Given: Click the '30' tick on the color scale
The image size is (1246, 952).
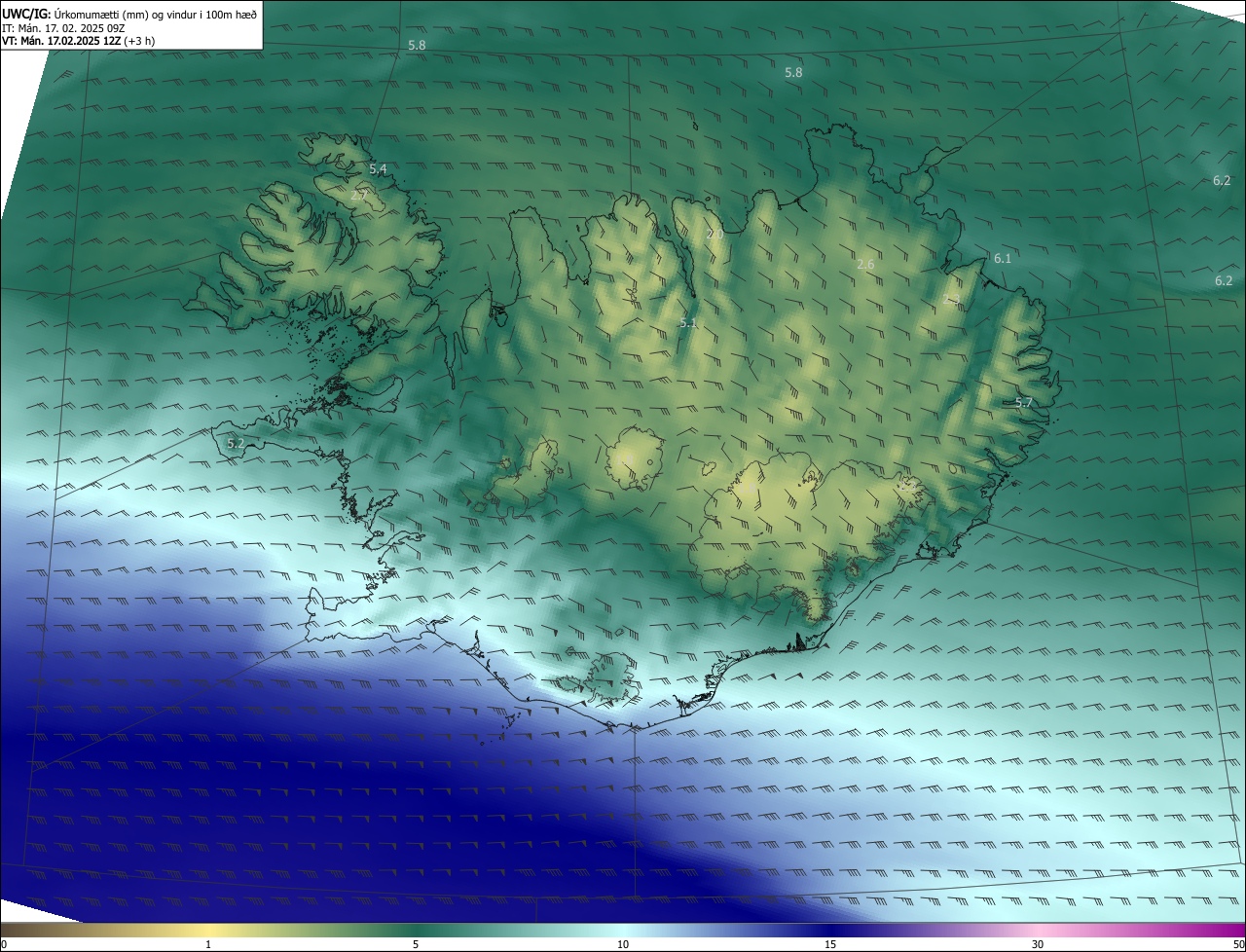Looking at the screenshot, I should pos(1038,944).
